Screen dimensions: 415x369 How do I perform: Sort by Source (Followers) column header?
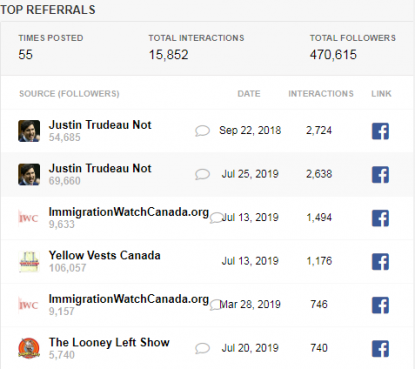pos(69,94)
